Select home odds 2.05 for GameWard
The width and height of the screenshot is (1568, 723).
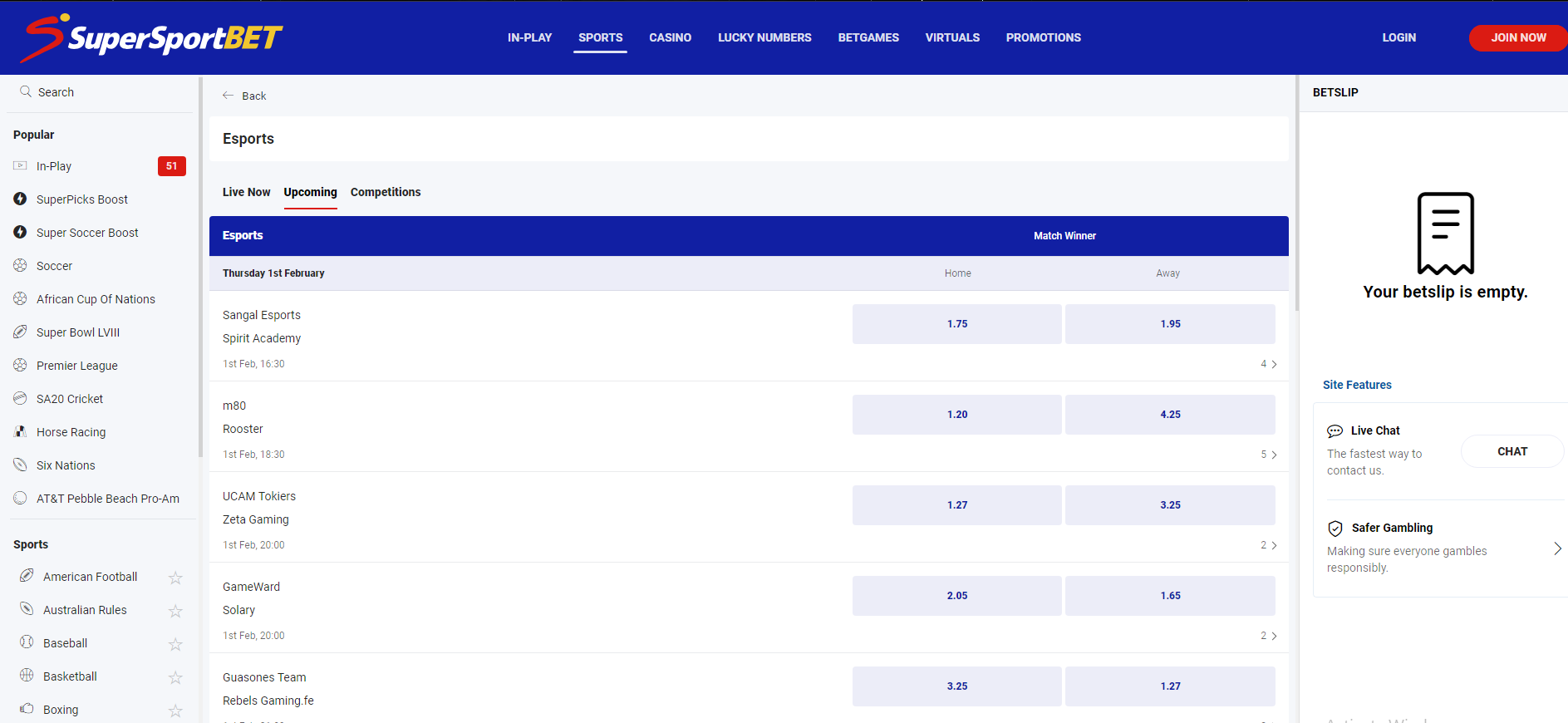click(x=956, y=596)
